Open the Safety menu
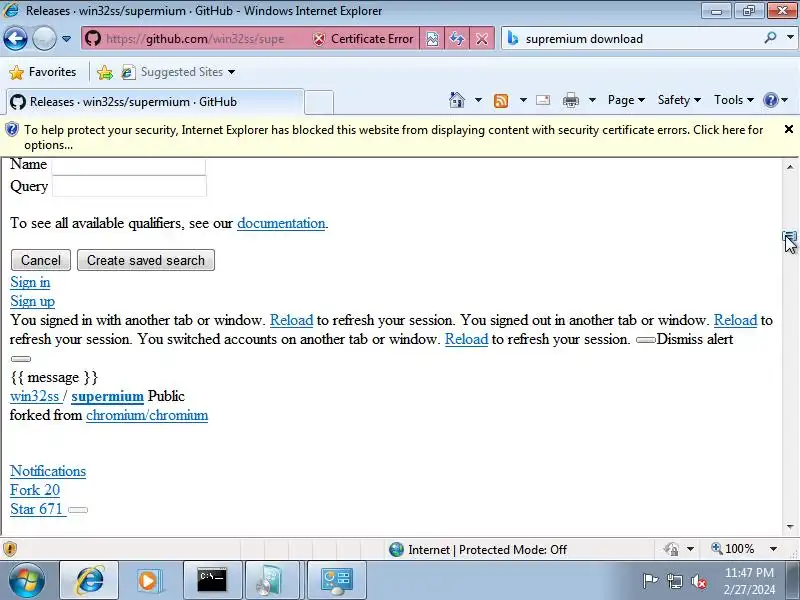 tap(679, 100)
